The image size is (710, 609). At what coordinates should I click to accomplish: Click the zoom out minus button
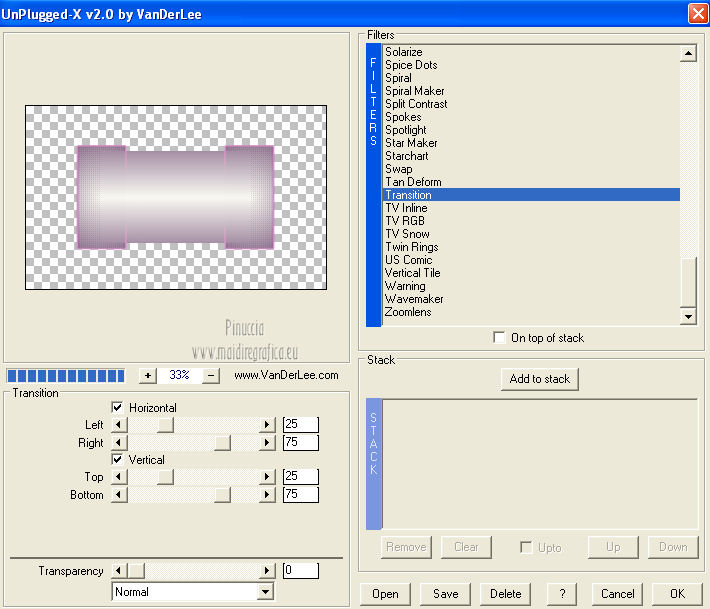(x=211, y=375)
